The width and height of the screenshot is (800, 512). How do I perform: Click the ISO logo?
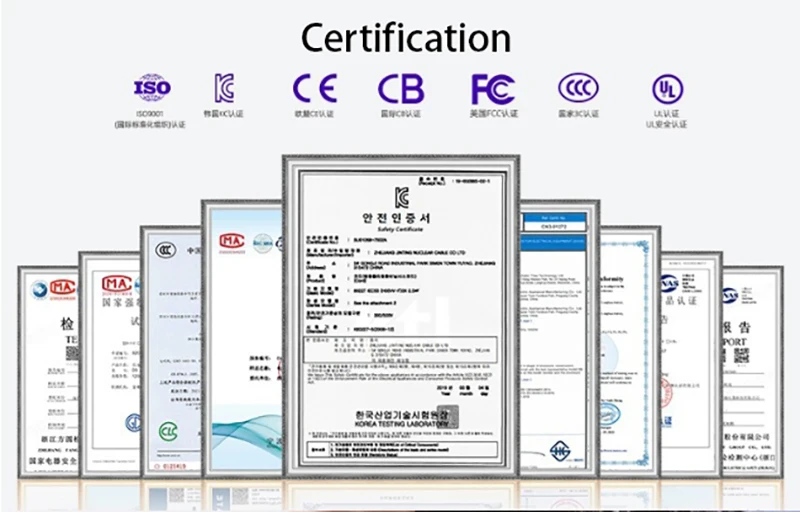pos(152,88)
